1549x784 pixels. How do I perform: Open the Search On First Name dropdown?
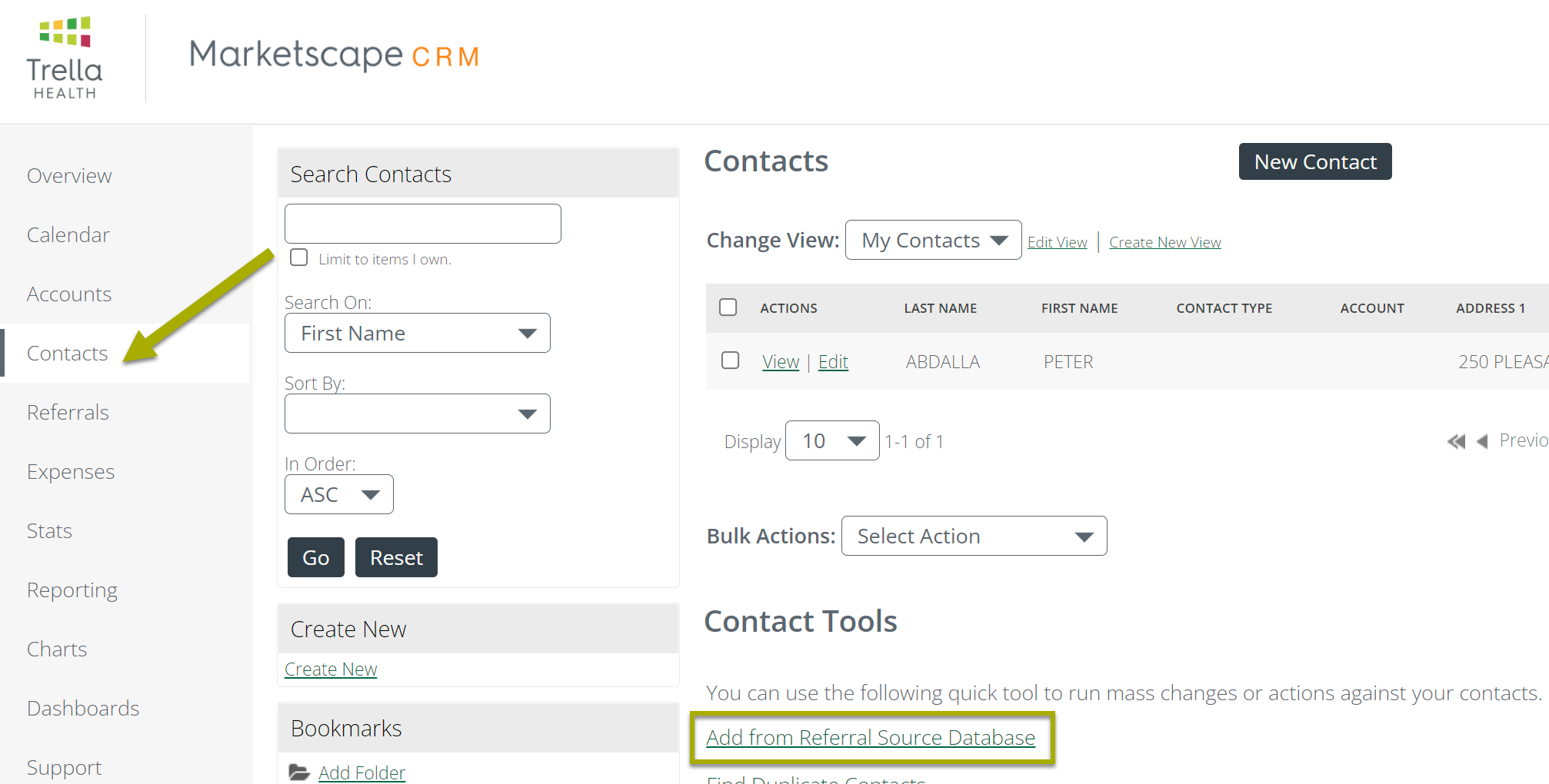click(418, 333)
